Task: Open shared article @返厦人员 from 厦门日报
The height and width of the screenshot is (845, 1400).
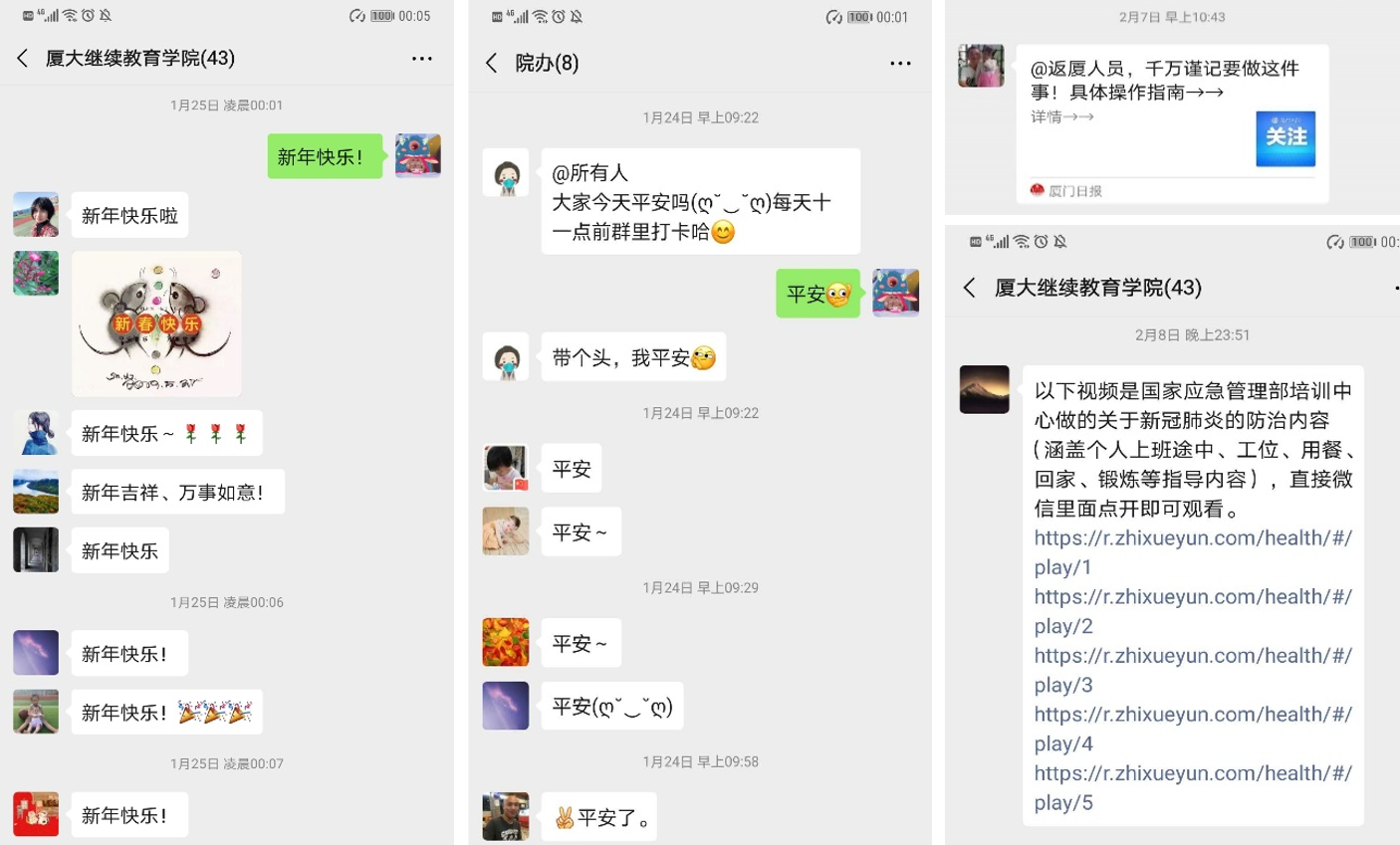Action: [1173, 123]
